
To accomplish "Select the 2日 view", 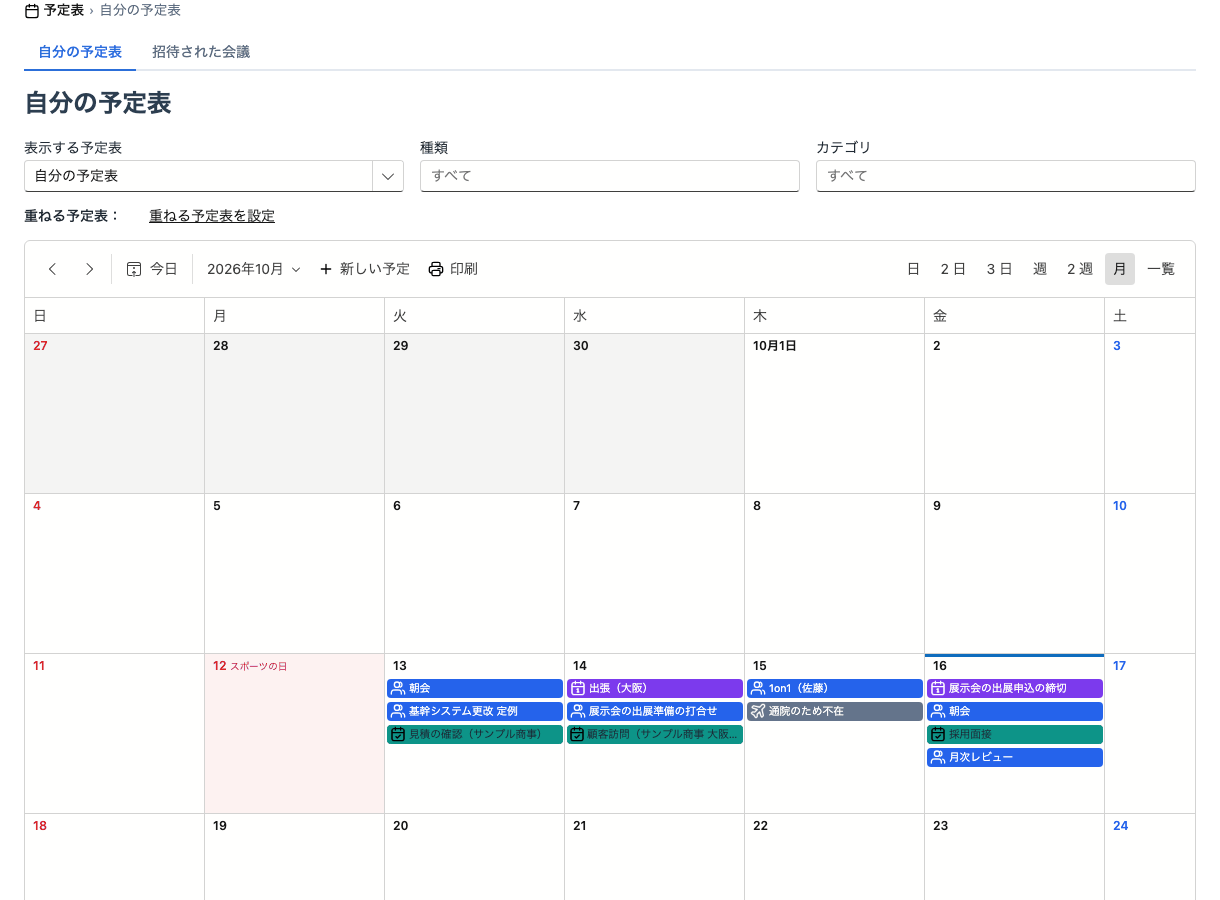I will (953, 269).
